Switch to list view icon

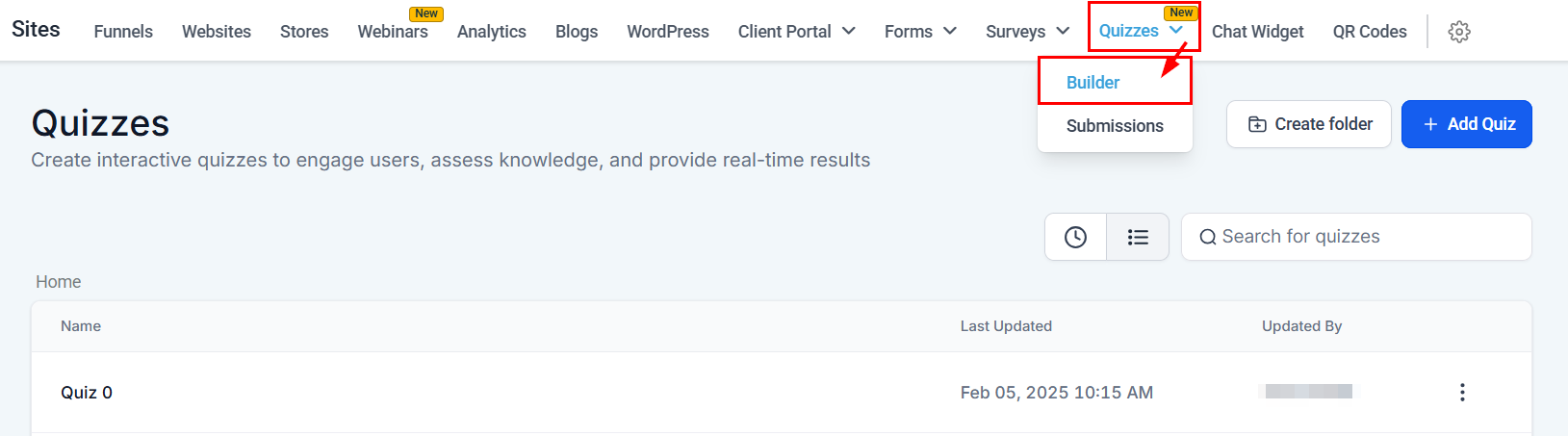pos(1138,237)
